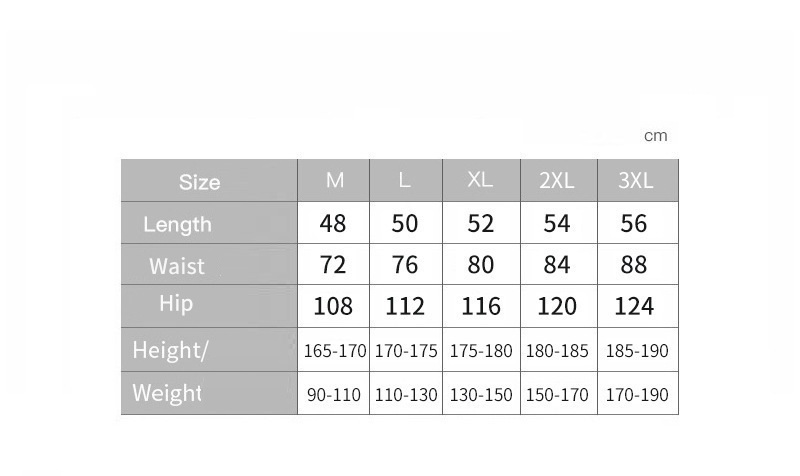Viewport: 800px width, 476px height.
Task: Click the Hip row label
Action: point(176,304)
